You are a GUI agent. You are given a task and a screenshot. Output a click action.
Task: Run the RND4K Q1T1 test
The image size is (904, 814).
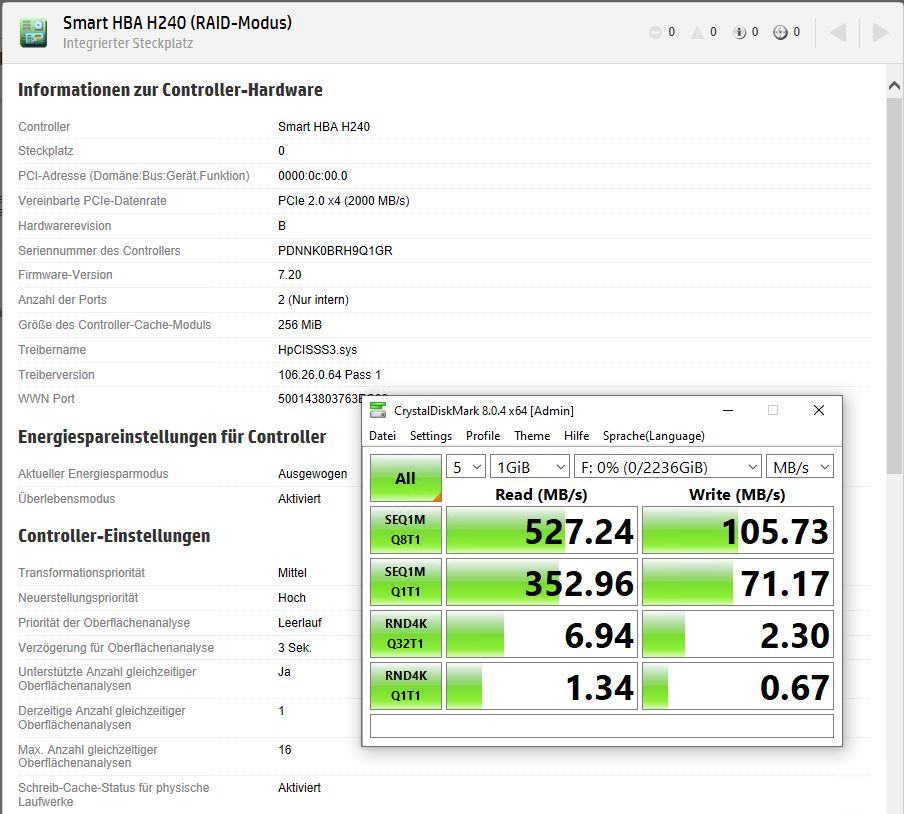(406, 685)
